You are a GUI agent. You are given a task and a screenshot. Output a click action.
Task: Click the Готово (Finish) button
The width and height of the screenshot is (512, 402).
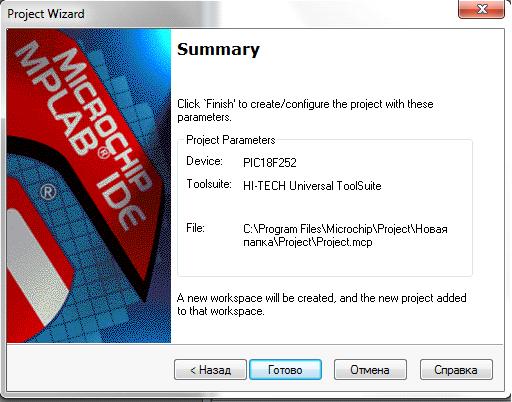click(285, 369)
